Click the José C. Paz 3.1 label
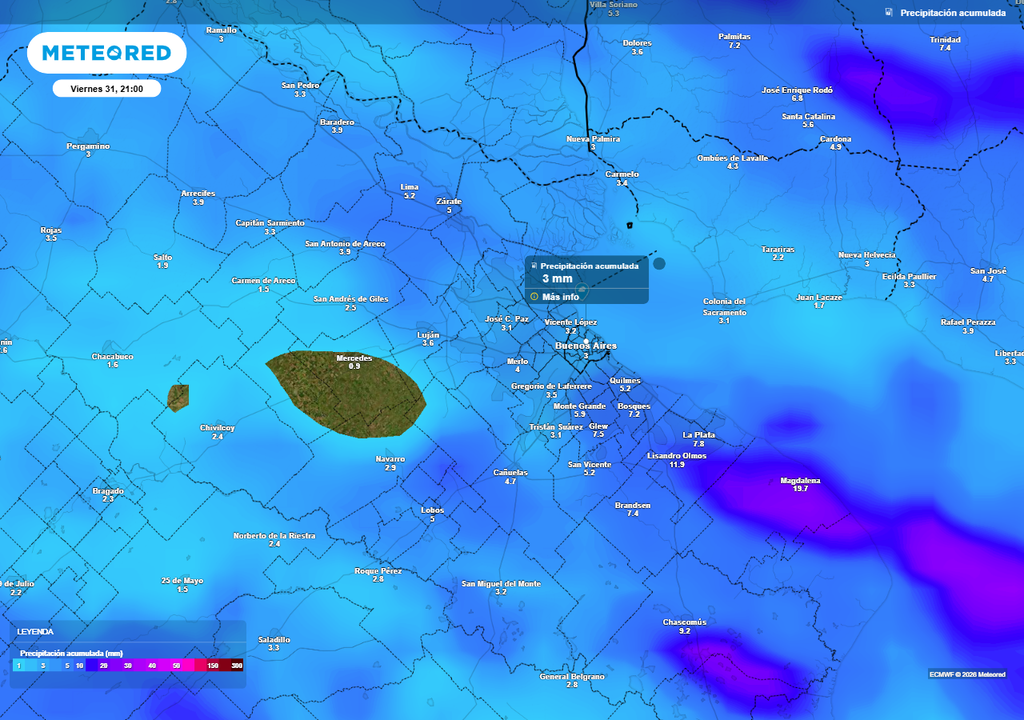The width and height of the screenshot is (1024, 720). [507, 323]
